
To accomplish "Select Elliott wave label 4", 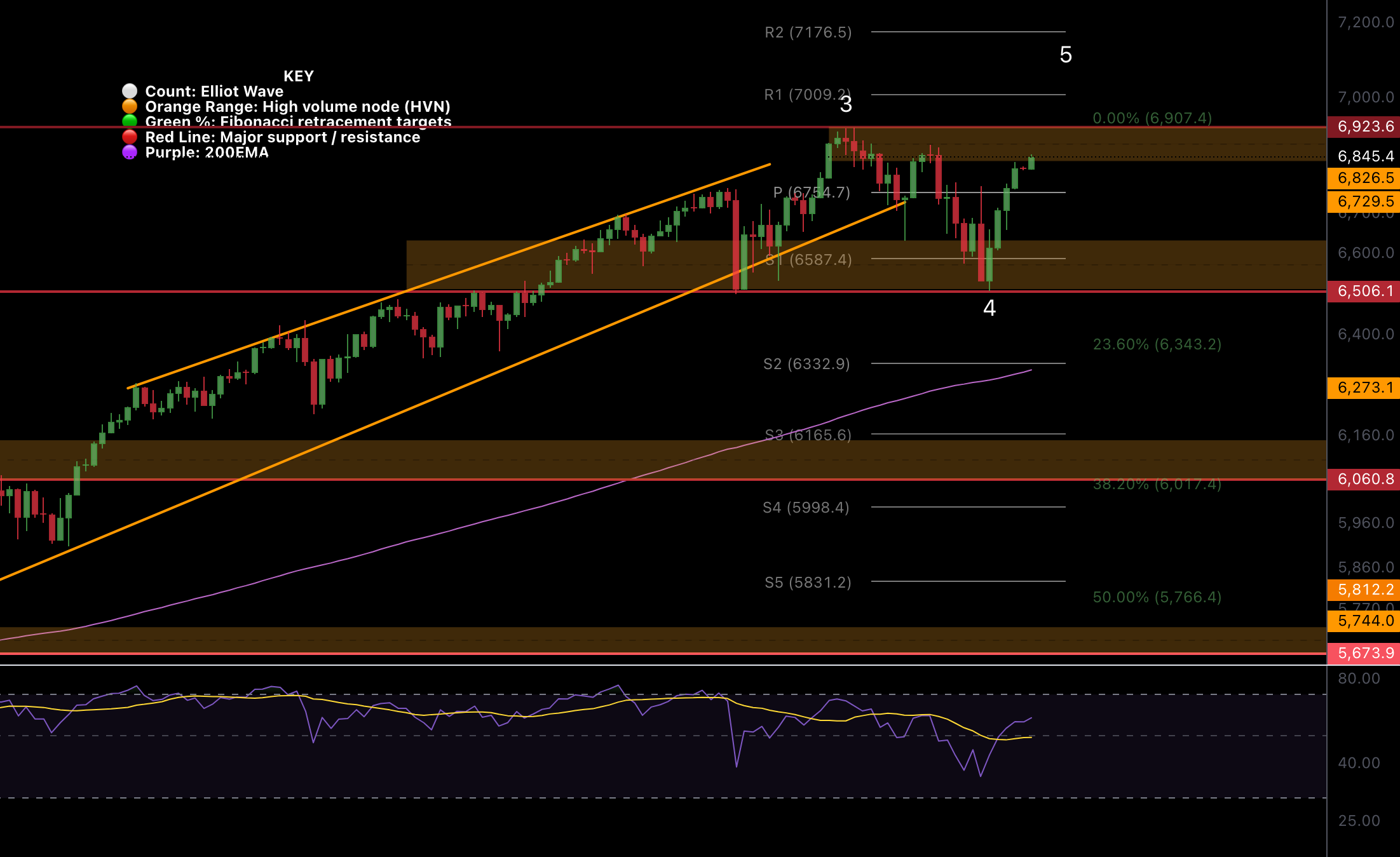I will coord(989,308).
